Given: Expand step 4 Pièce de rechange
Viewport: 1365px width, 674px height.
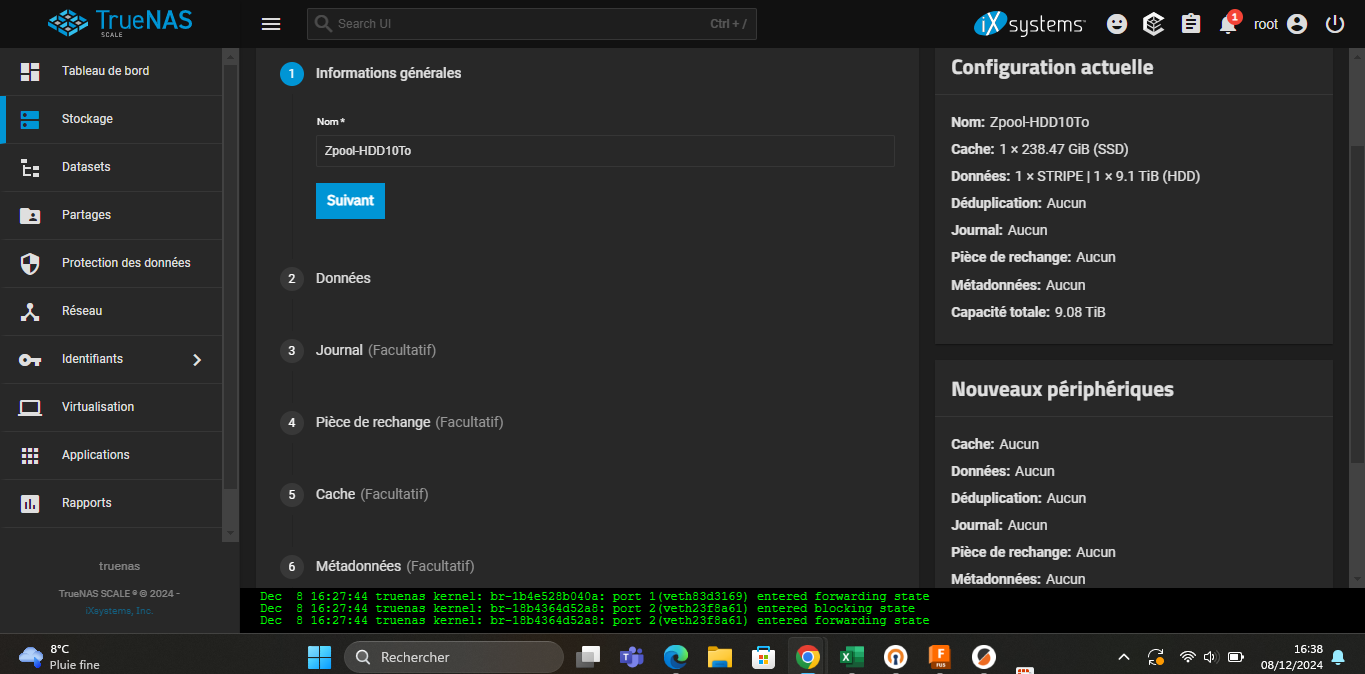Looking at the screenshot, I should click(x=392, y=422).
